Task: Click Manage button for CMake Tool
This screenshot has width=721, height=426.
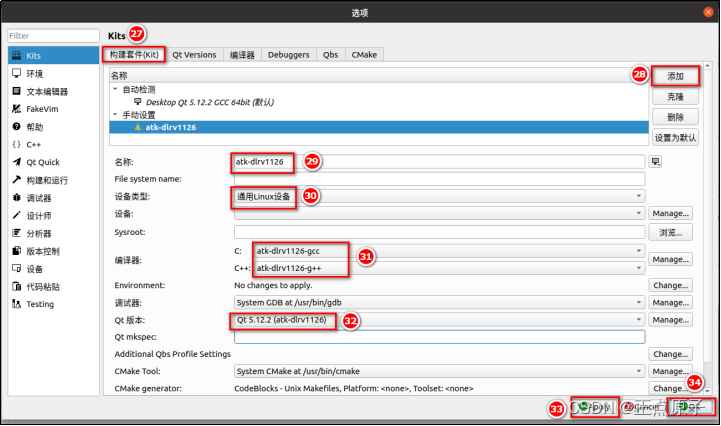Action: (670, 371)
